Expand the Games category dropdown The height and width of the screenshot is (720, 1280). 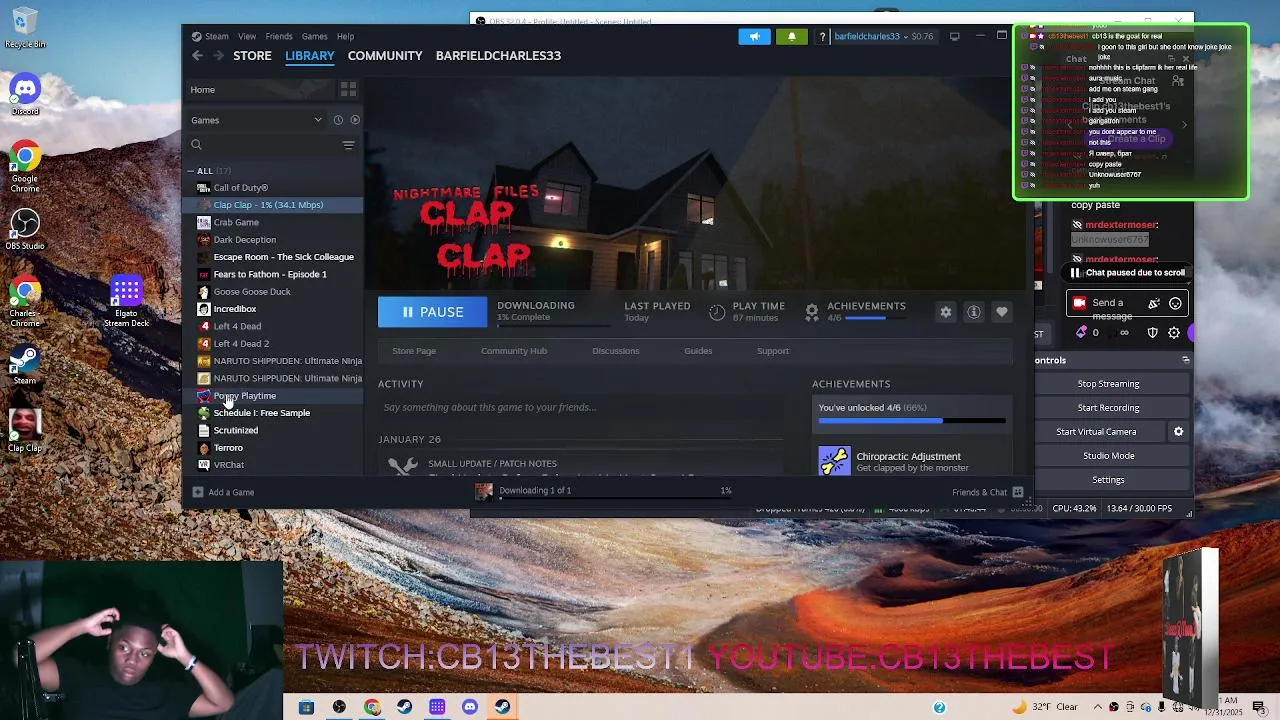click(x=318, y=120)
